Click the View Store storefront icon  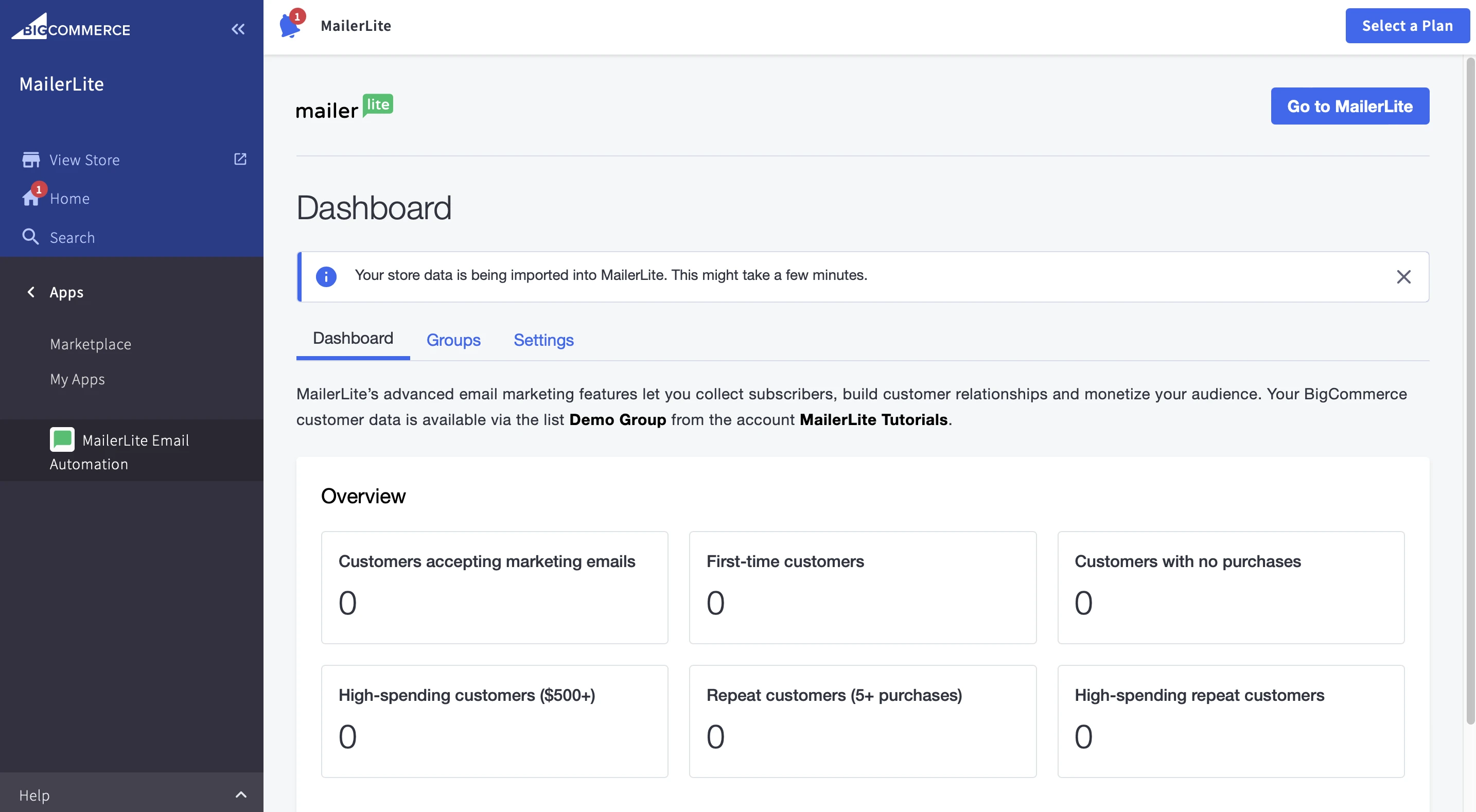click(x=31, y=160)
